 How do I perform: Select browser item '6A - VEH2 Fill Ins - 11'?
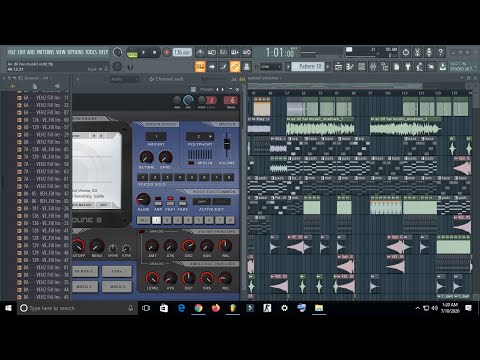pos(43,98)
